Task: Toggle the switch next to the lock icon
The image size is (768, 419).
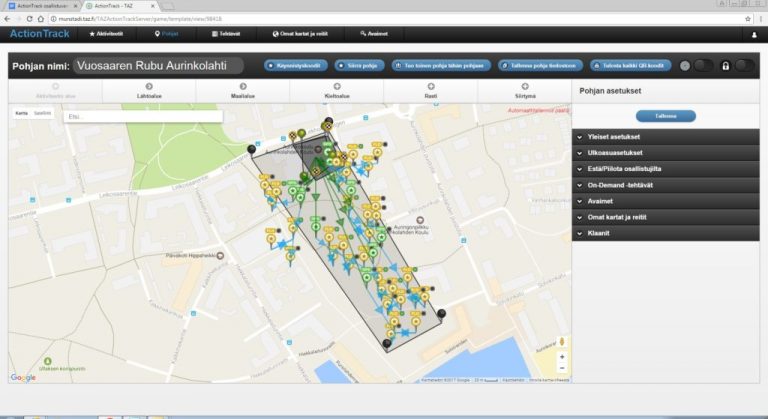Action: pyautogui.click(x=744, y=65)
